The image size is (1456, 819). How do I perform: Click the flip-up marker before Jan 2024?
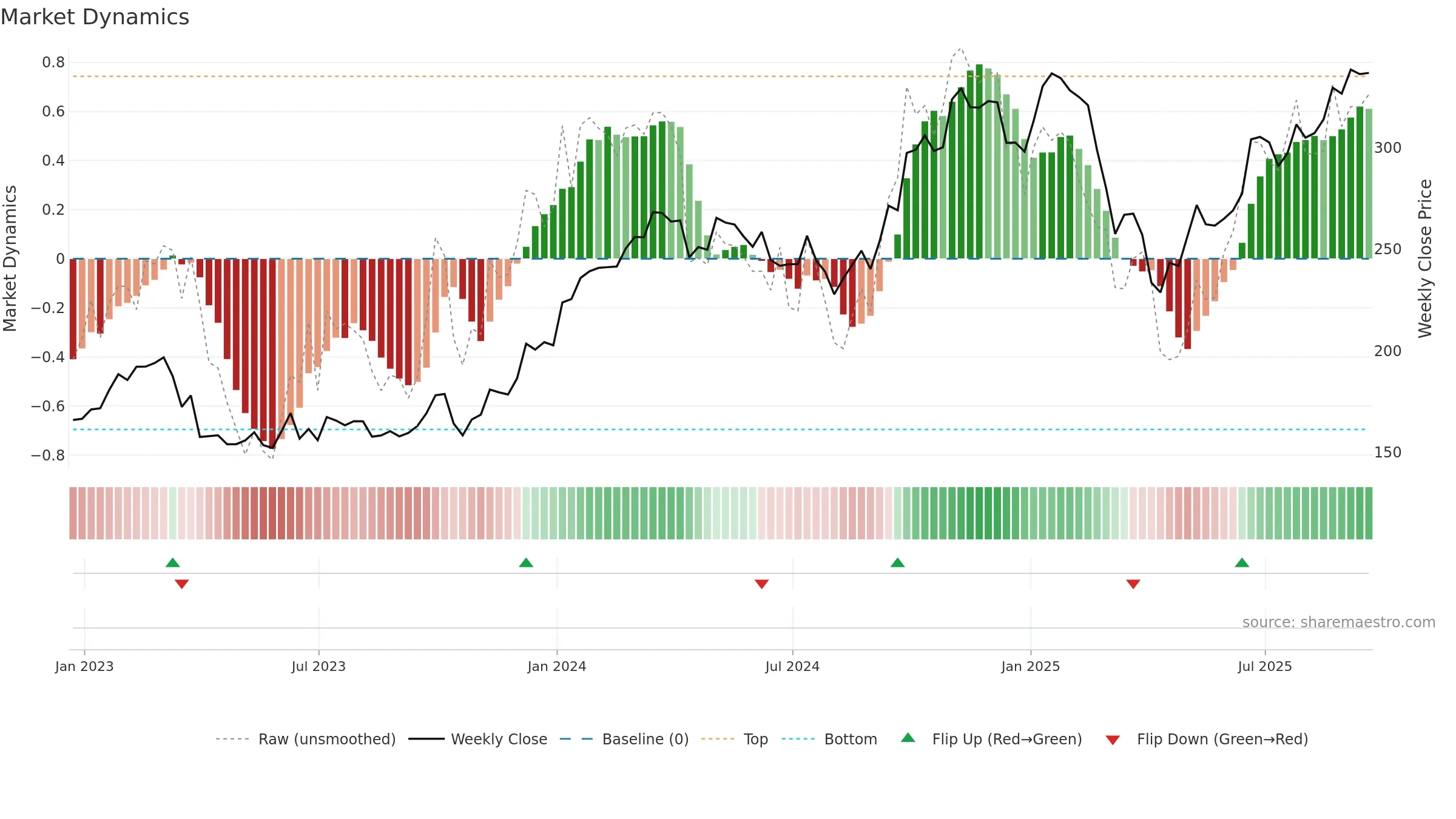(526, 562)
